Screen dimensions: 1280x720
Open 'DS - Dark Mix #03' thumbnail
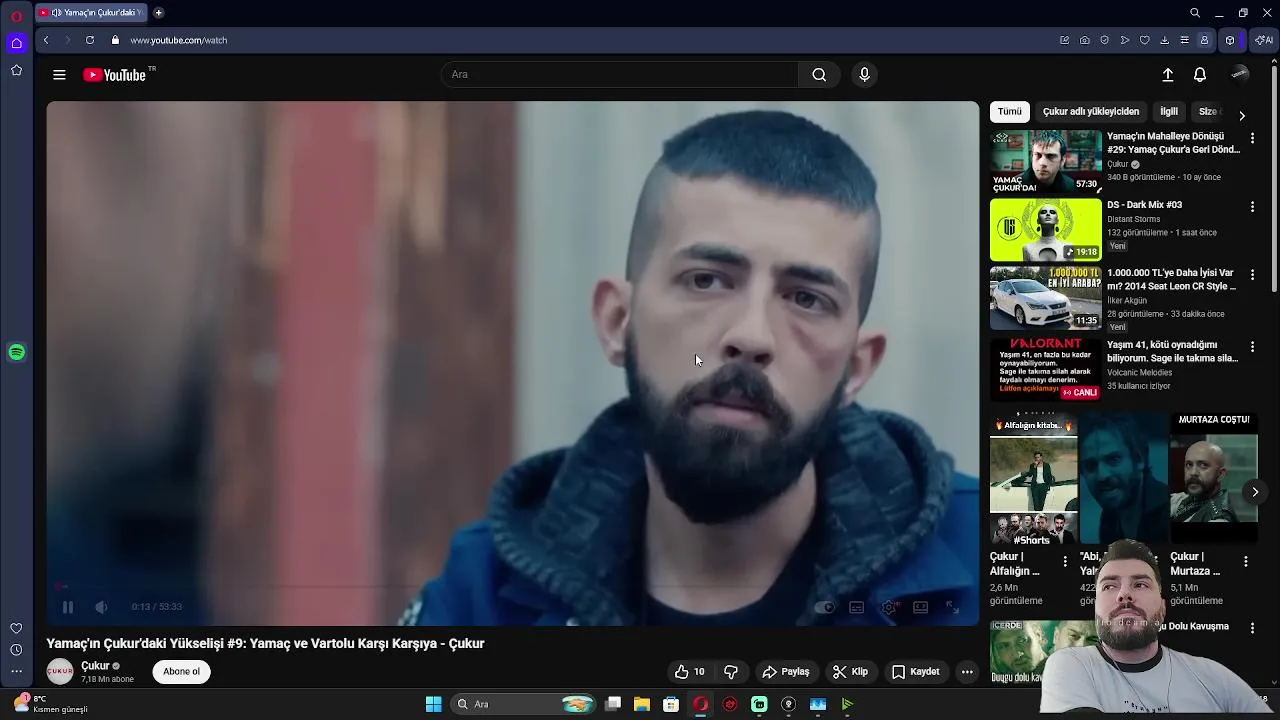click(1046, 230)
